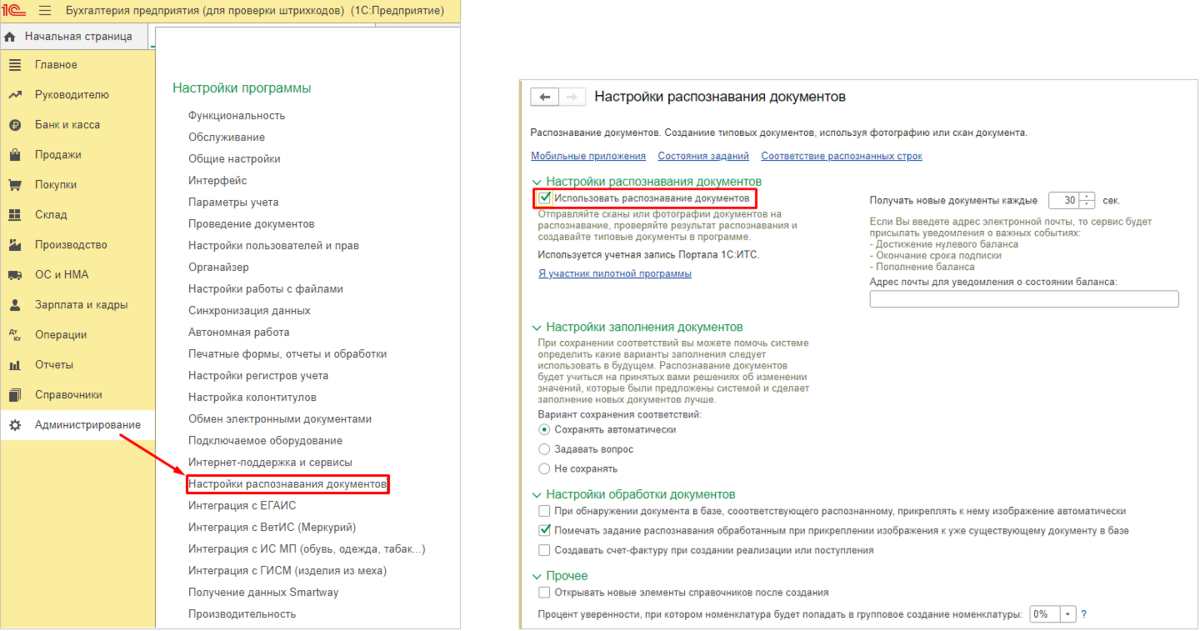This screenshot has height=631, width=1200.
Task: Select Задавать вопрос radio button
Action: 544,449
